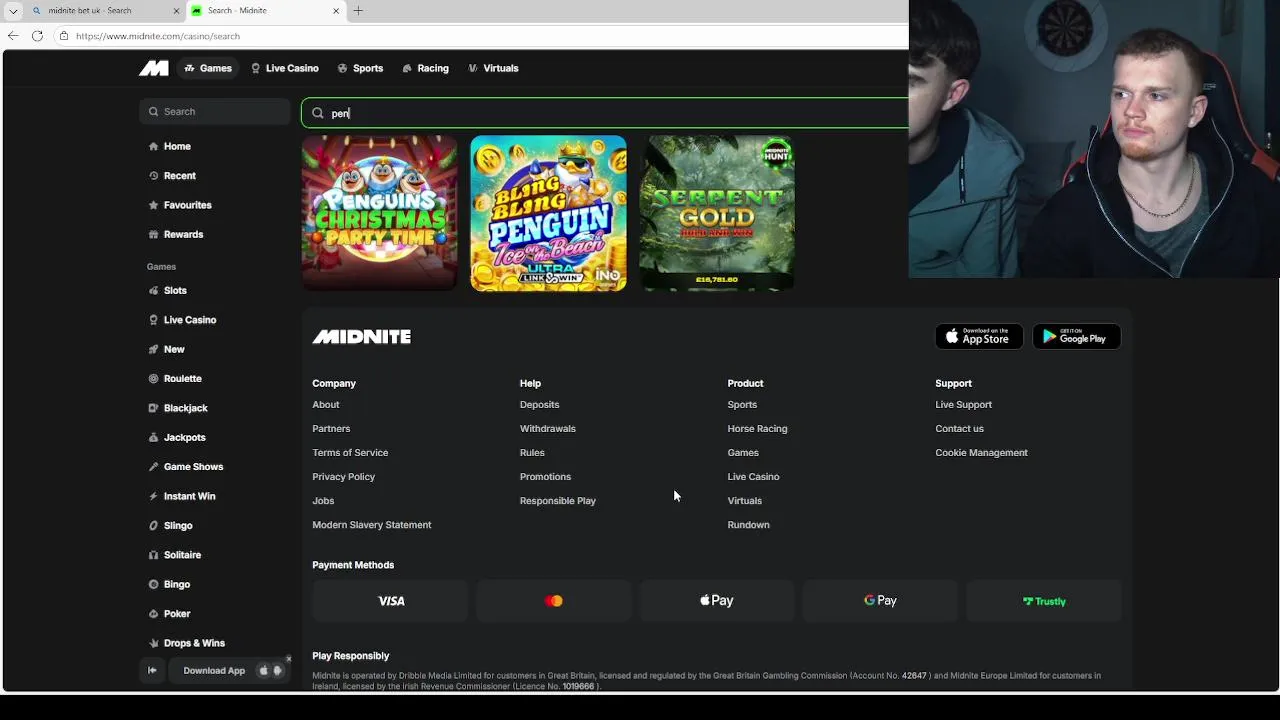Click the Roulette wheel icon
Image resolution: width=1280 pixels, height=720 pixels.
[x=153, y=379]
